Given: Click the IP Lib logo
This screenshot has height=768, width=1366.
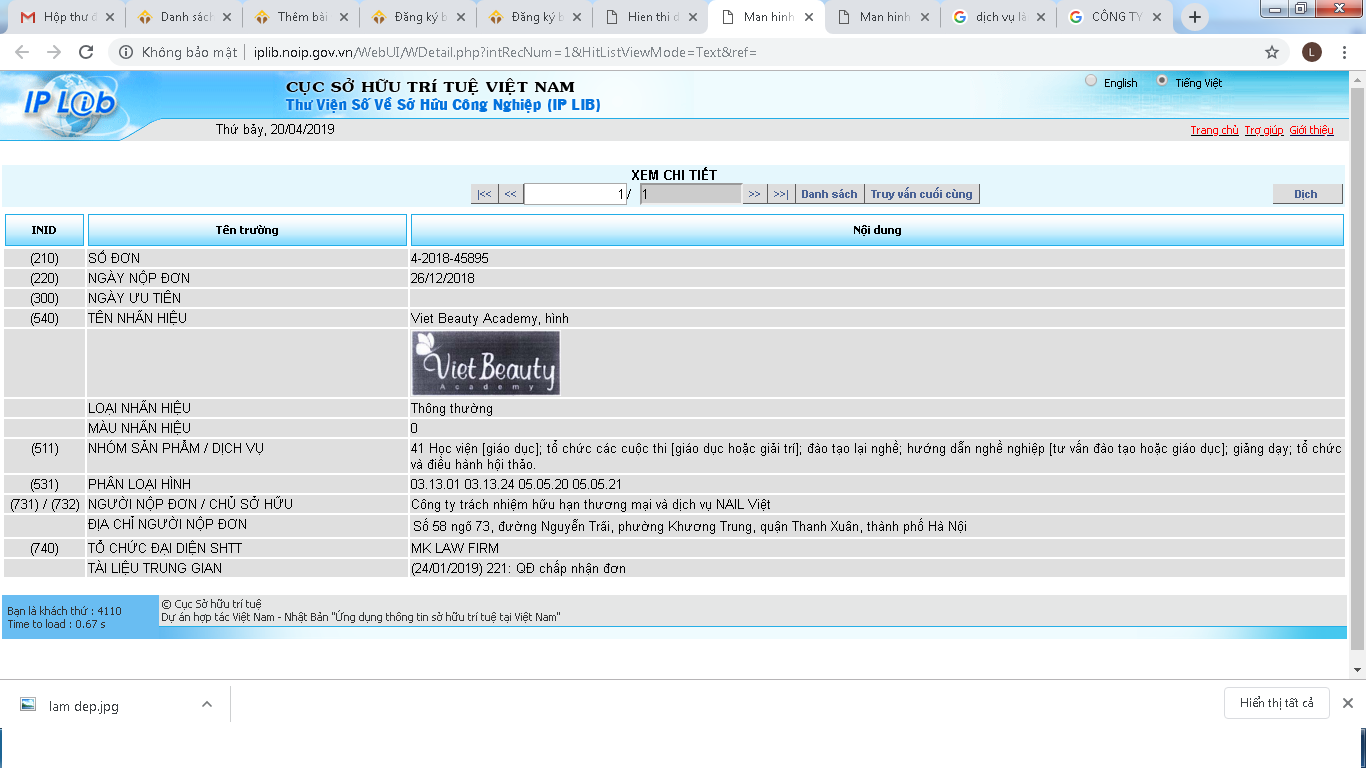Looking at the screenshot, I should [x=70, y=102].
